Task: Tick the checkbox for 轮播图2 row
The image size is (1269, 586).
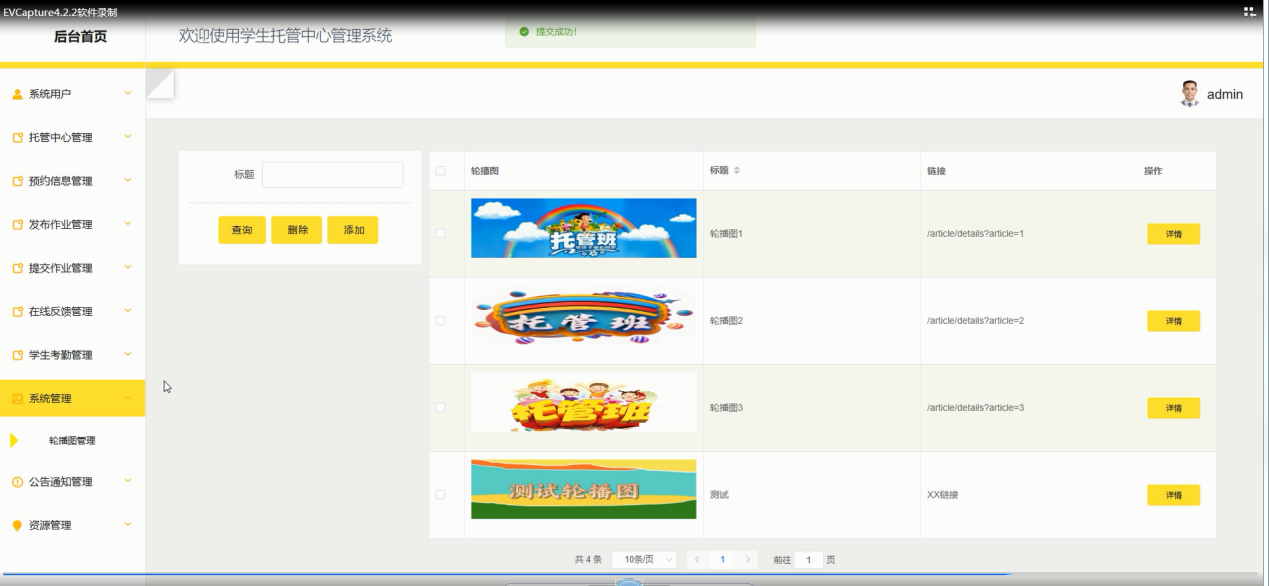Action: [440, 321]
